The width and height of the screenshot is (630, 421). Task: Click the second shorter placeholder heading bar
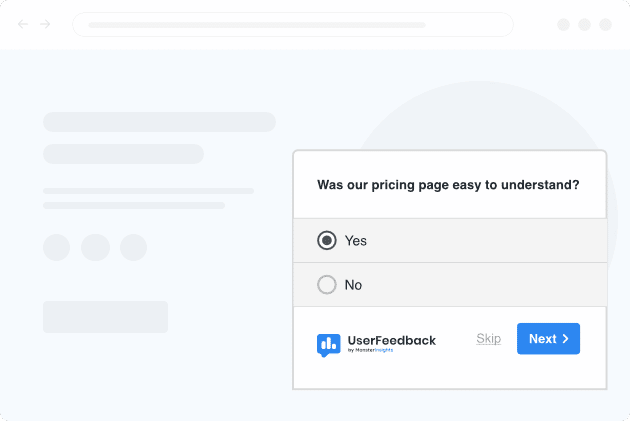pyautogui.click(x=123, y=154)
